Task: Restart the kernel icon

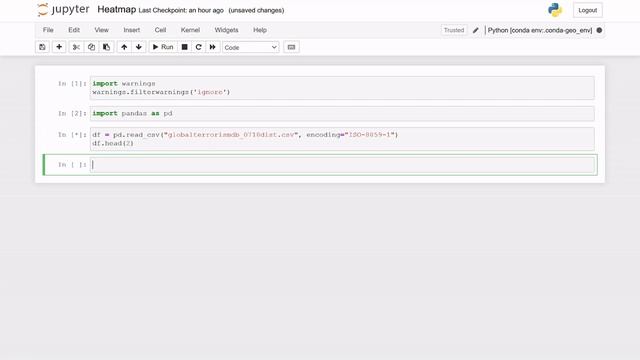Action: (198, 47)
